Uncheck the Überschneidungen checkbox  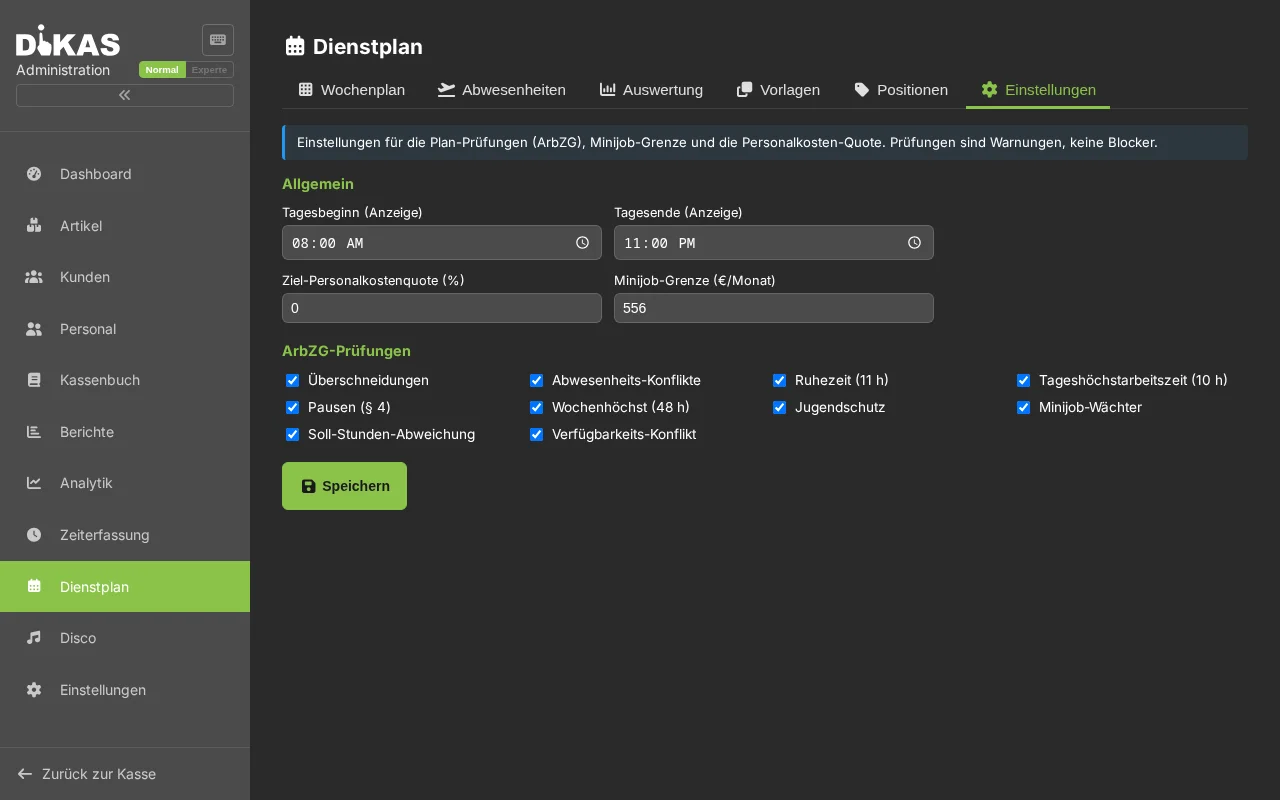point(293,380)
